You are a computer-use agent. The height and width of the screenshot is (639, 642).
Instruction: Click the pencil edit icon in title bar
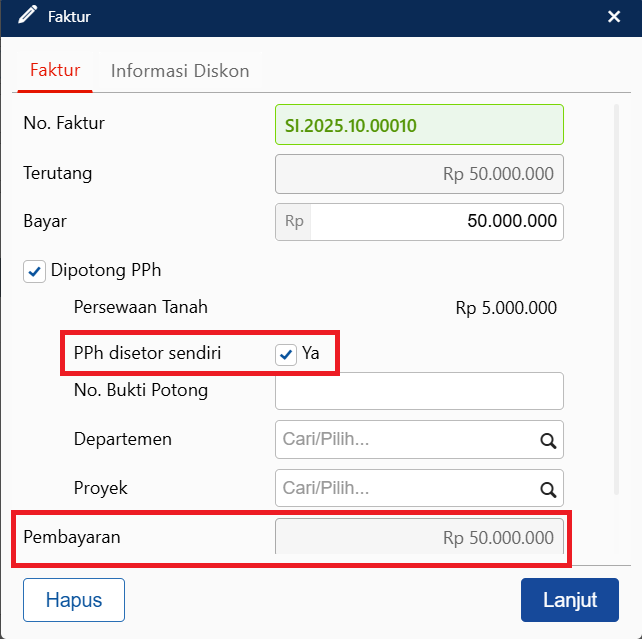(x=27, y=17)
